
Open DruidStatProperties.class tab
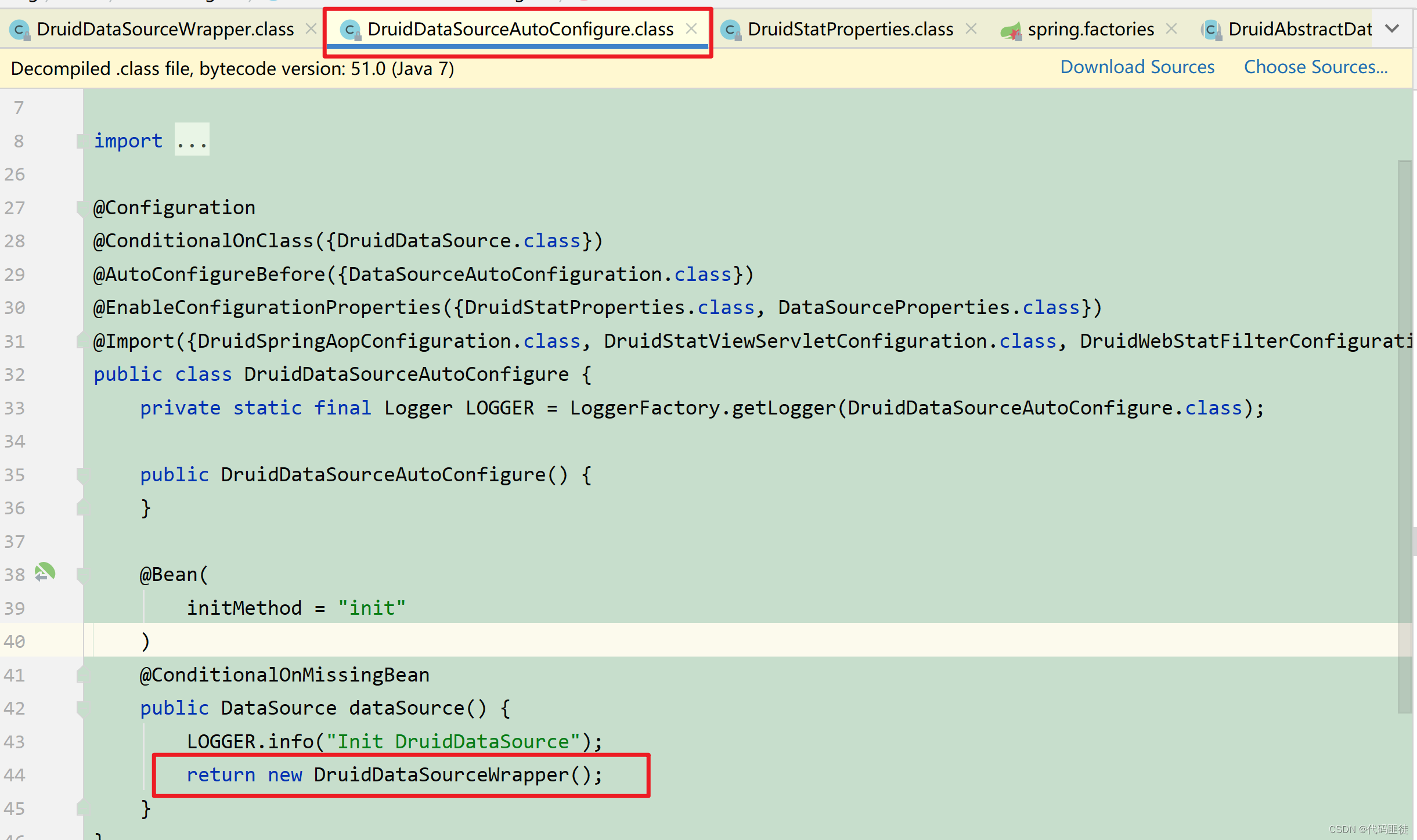850,29
